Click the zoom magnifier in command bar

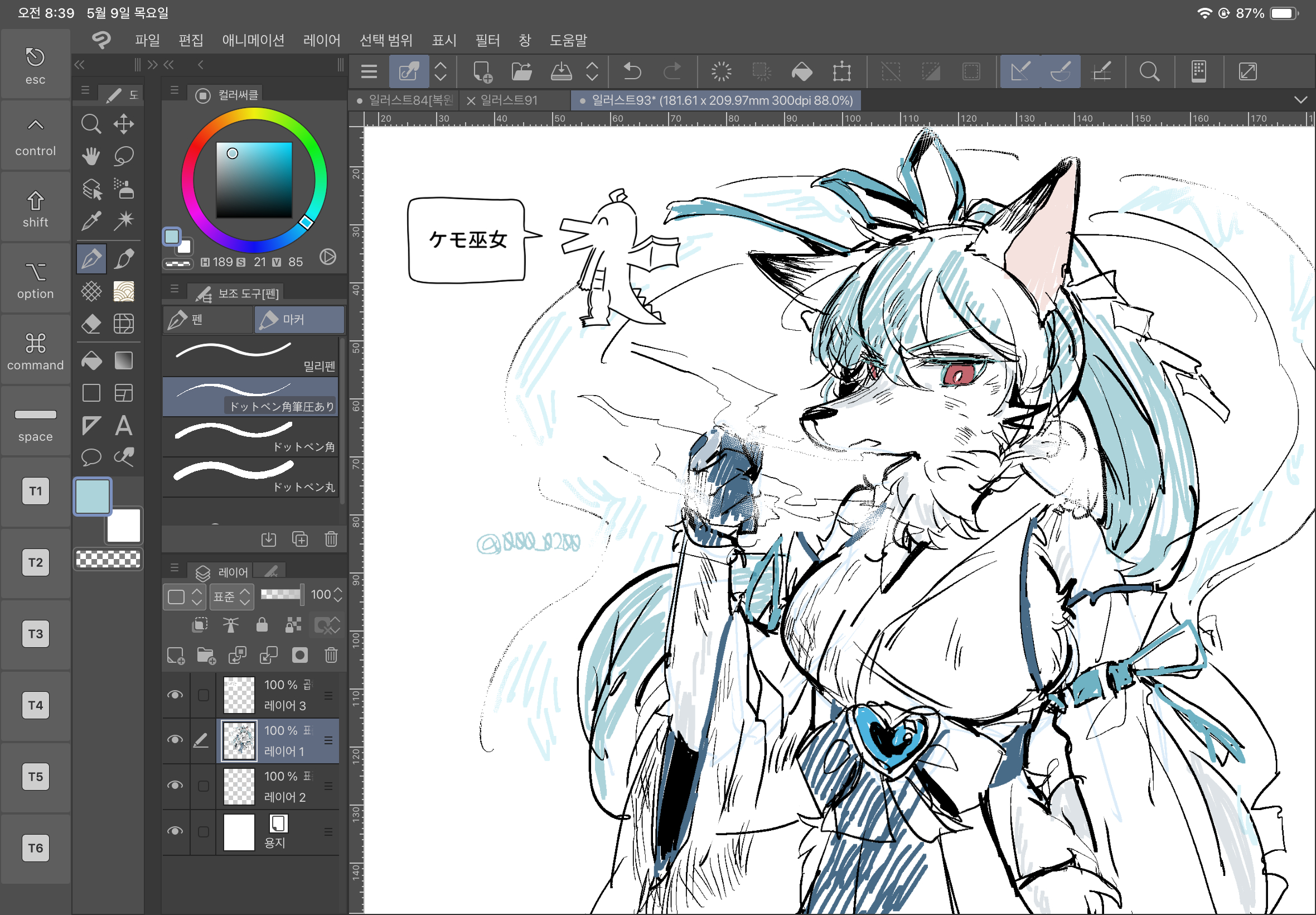(x=1149, y=71)
